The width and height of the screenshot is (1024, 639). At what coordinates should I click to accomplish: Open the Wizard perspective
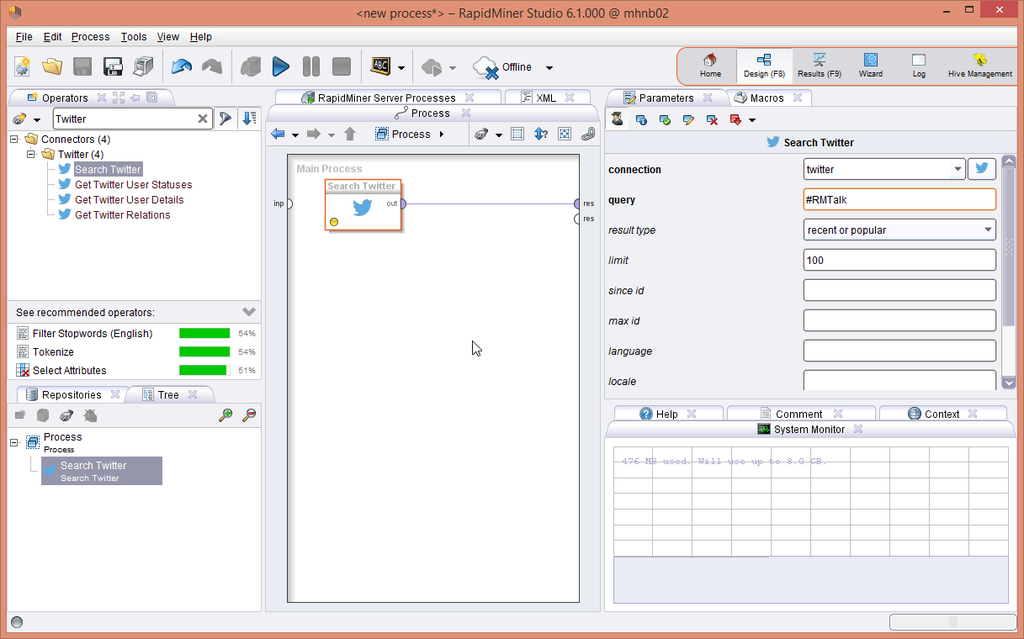click(871, 66)
